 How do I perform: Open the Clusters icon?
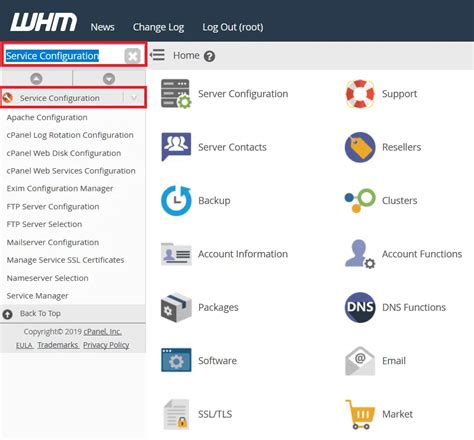click(360, 200)
